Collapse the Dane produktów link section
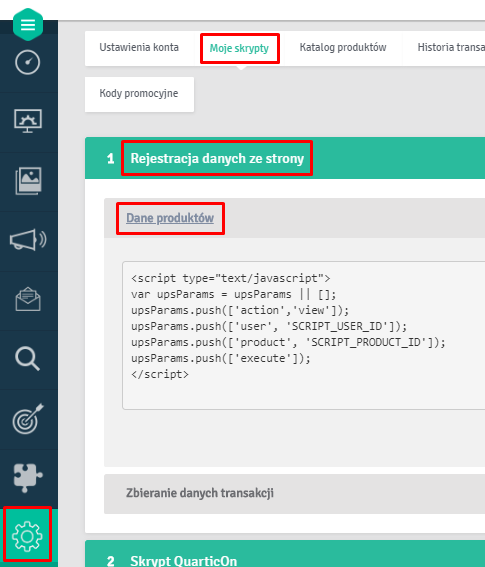The image size is (485, 567). (170, 218)
